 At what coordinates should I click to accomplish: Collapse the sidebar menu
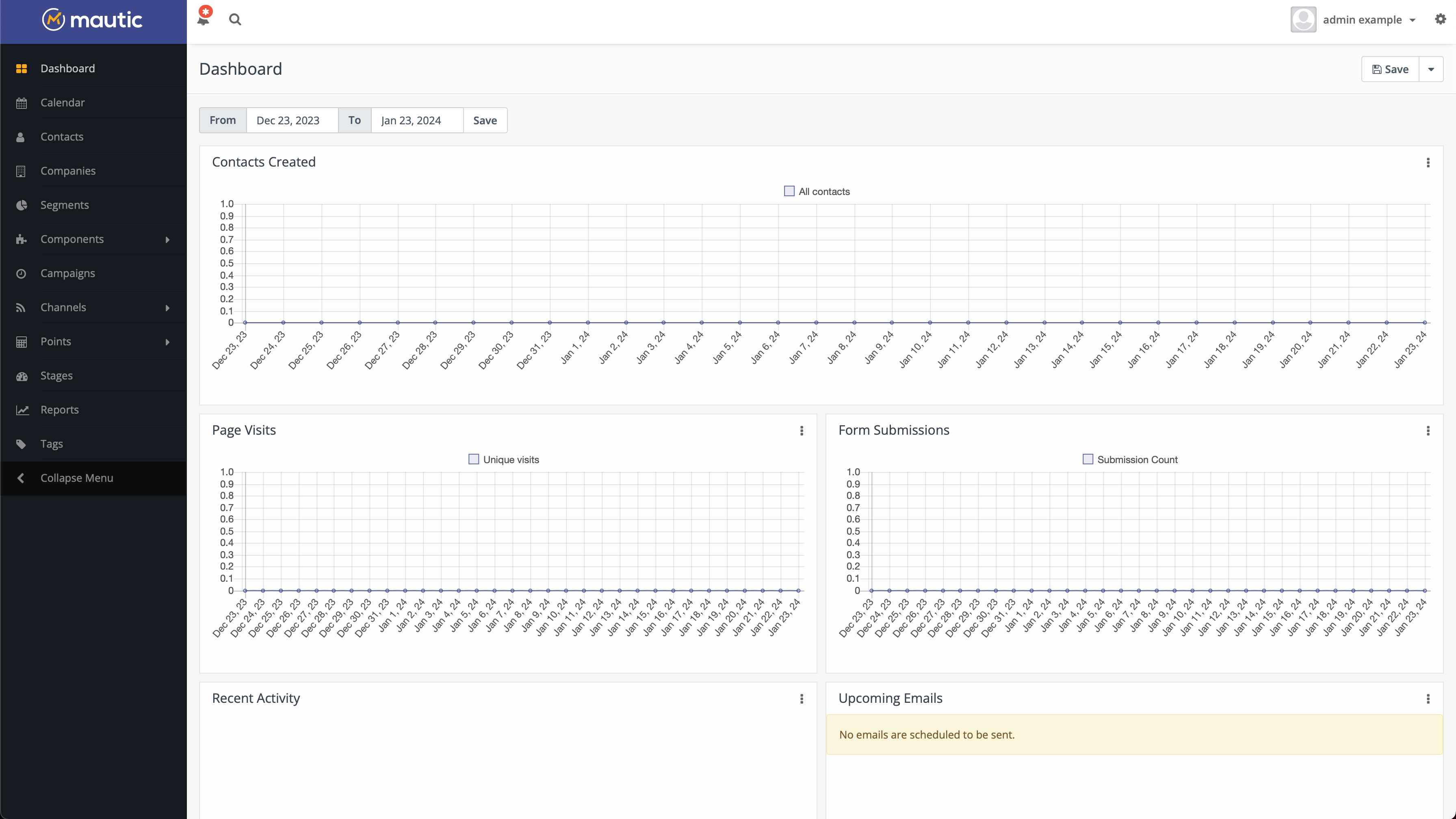76,477
